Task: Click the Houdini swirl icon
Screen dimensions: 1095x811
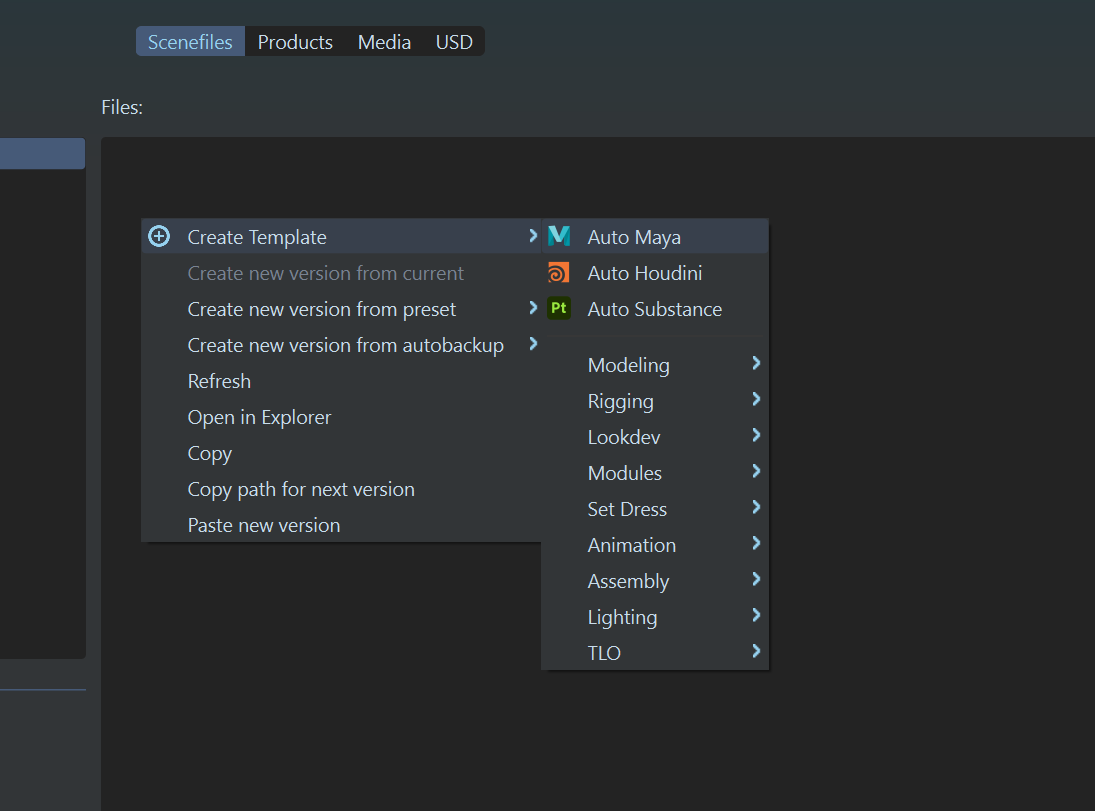Action: point(559,273)
